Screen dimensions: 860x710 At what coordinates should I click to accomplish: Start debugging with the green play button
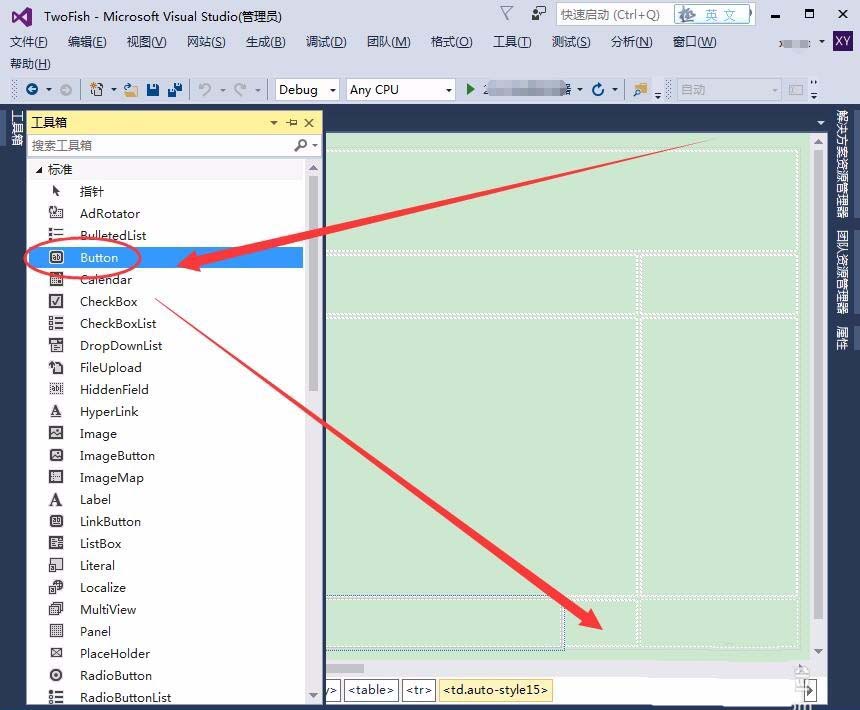469,89
